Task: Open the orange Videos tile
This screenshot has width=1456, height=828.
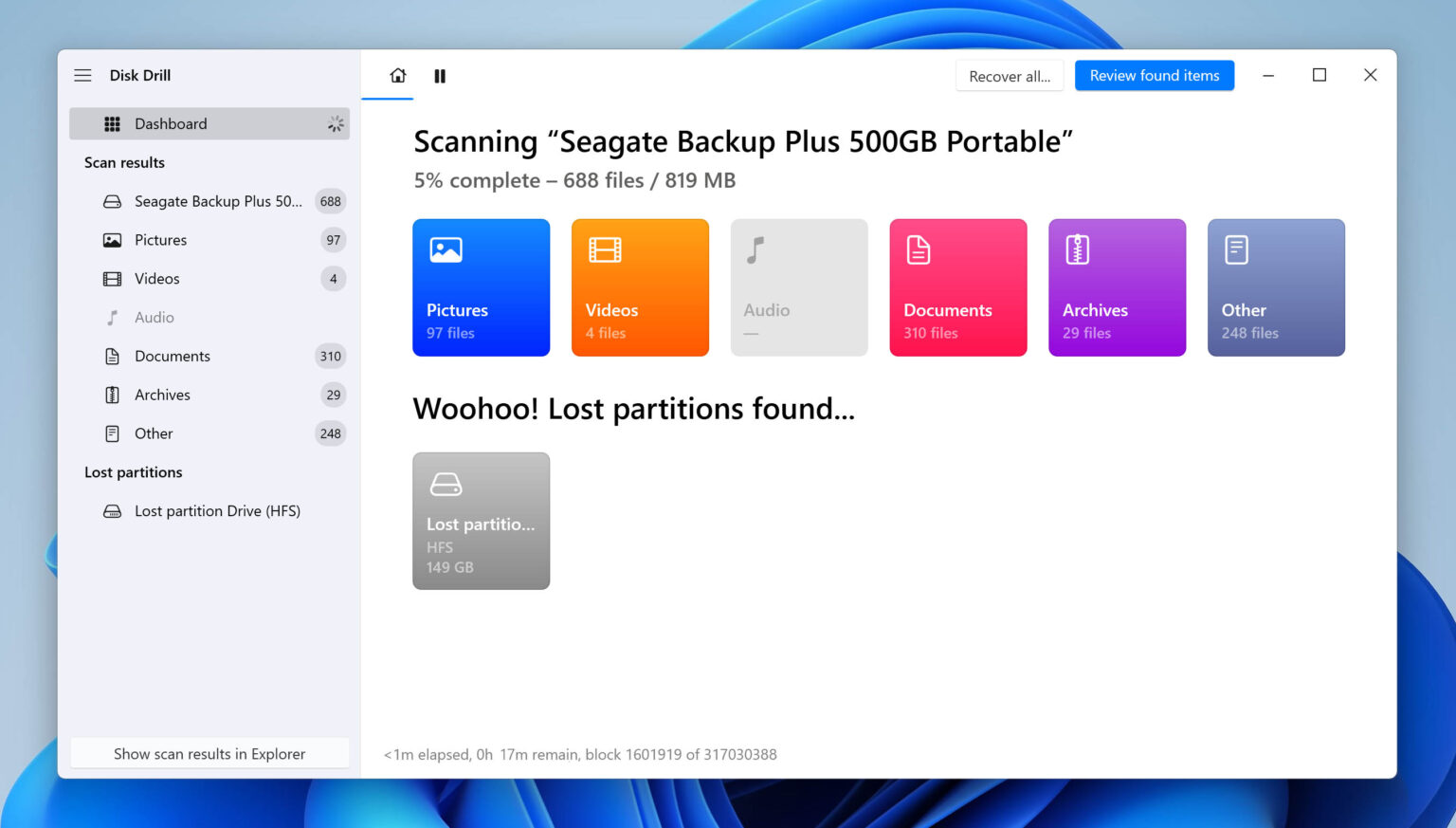Action: click(x=640, y=287)
